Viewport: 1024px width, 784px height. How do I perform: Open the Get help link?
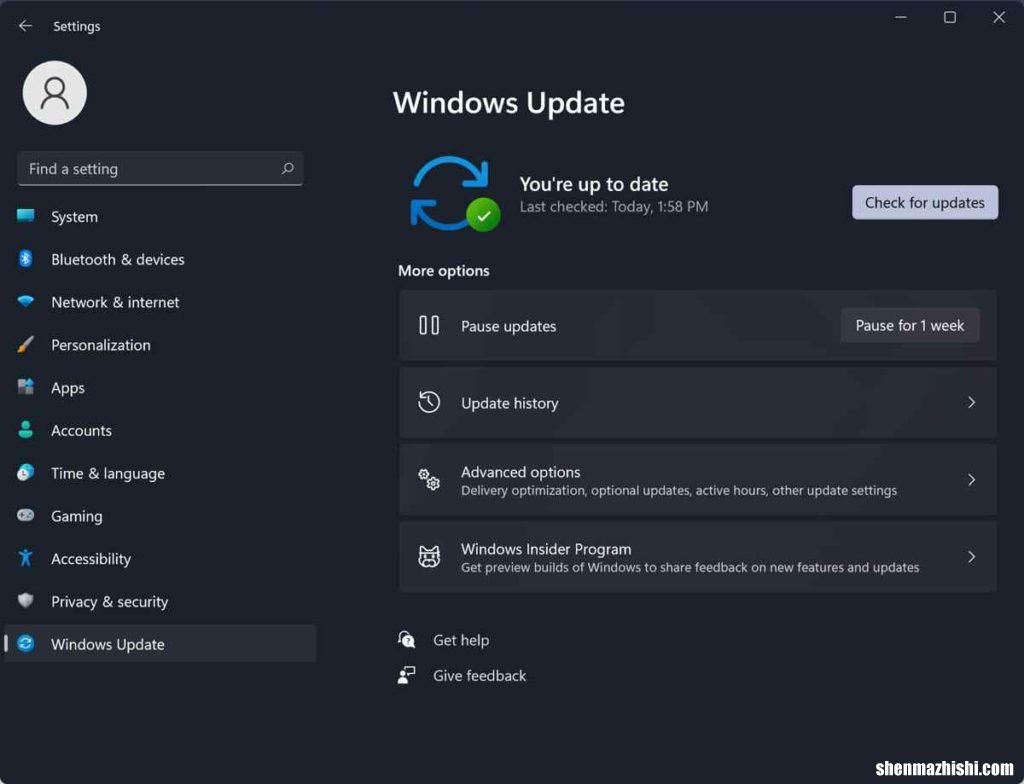coord(461,640)
